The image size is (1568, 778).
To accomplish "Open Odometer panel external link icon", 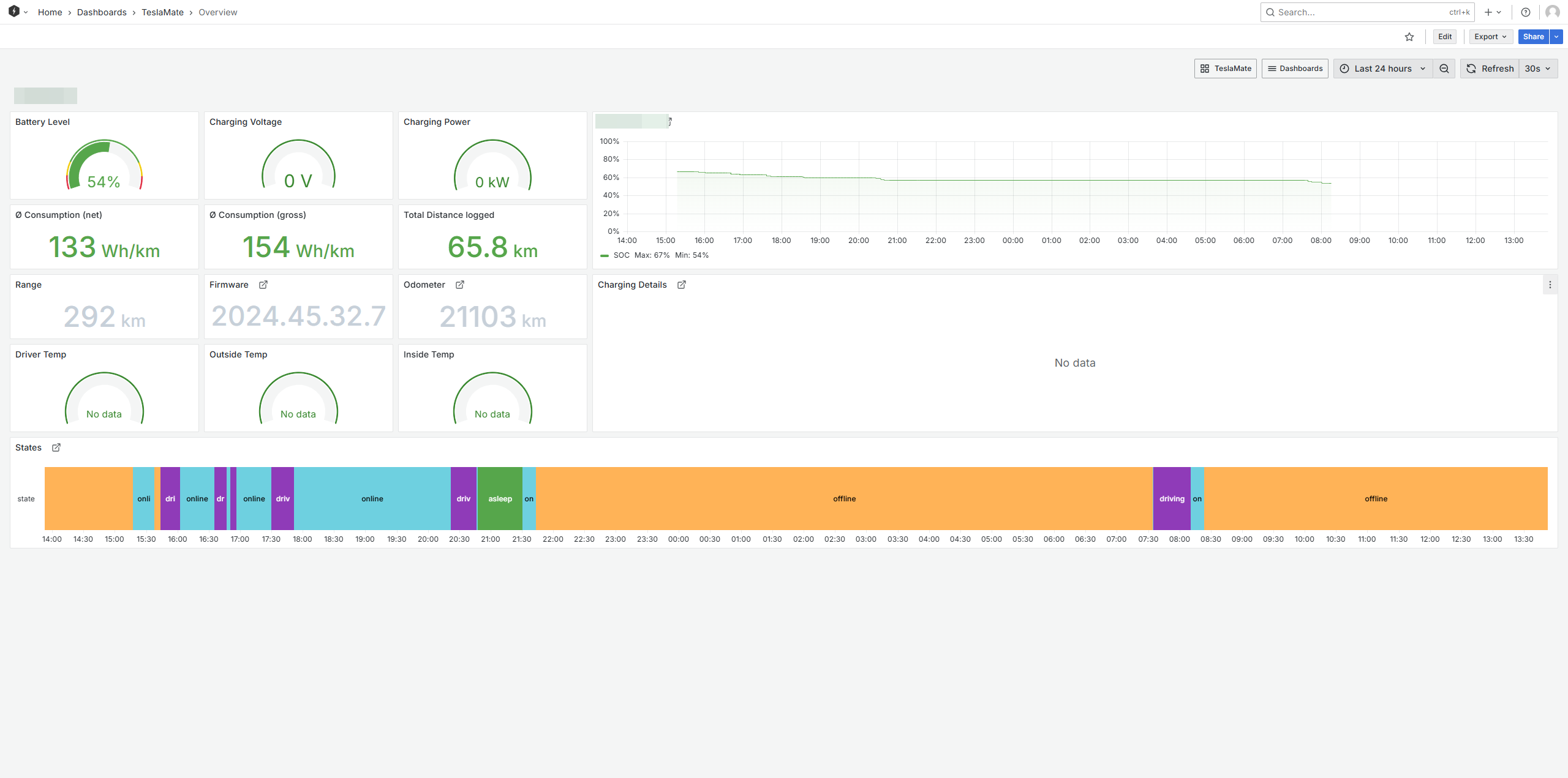I will [460, 285].
